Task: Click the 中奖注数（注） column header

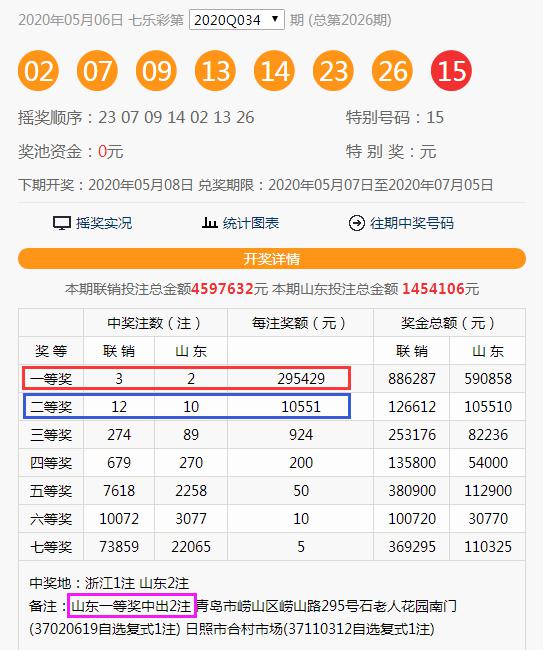Action: pos(155,323)
